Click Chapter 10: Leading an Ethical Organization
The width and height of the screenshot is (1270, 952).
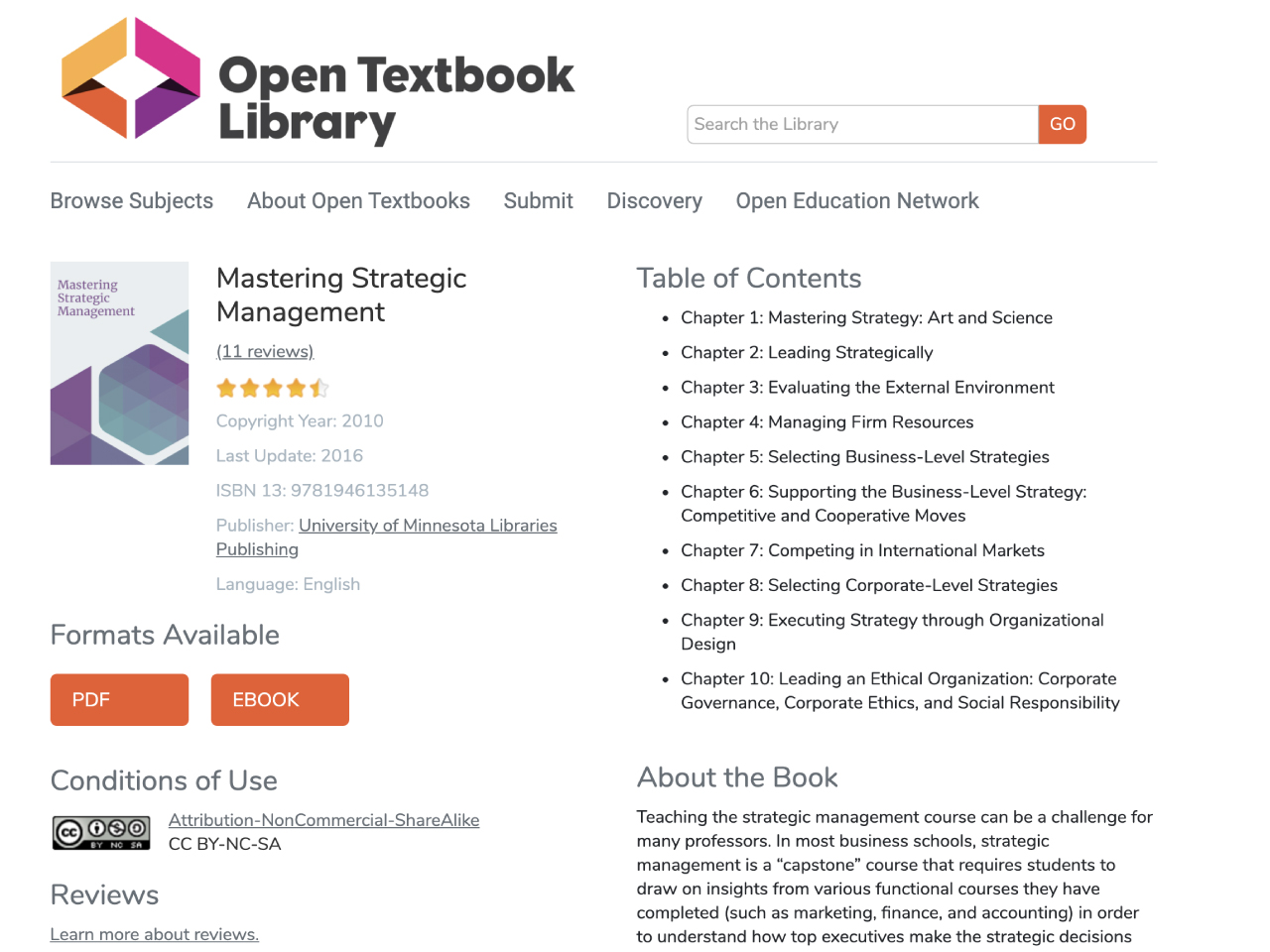[900, 690]
